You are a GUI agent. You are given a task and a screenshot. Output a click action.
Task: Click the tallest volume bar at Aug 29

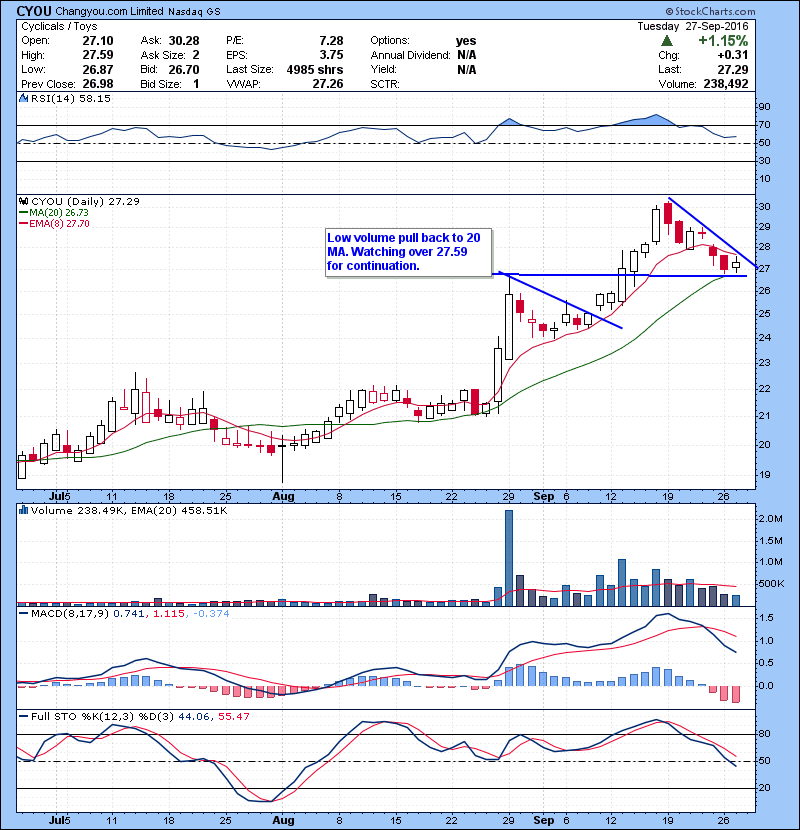click(509, 558)
